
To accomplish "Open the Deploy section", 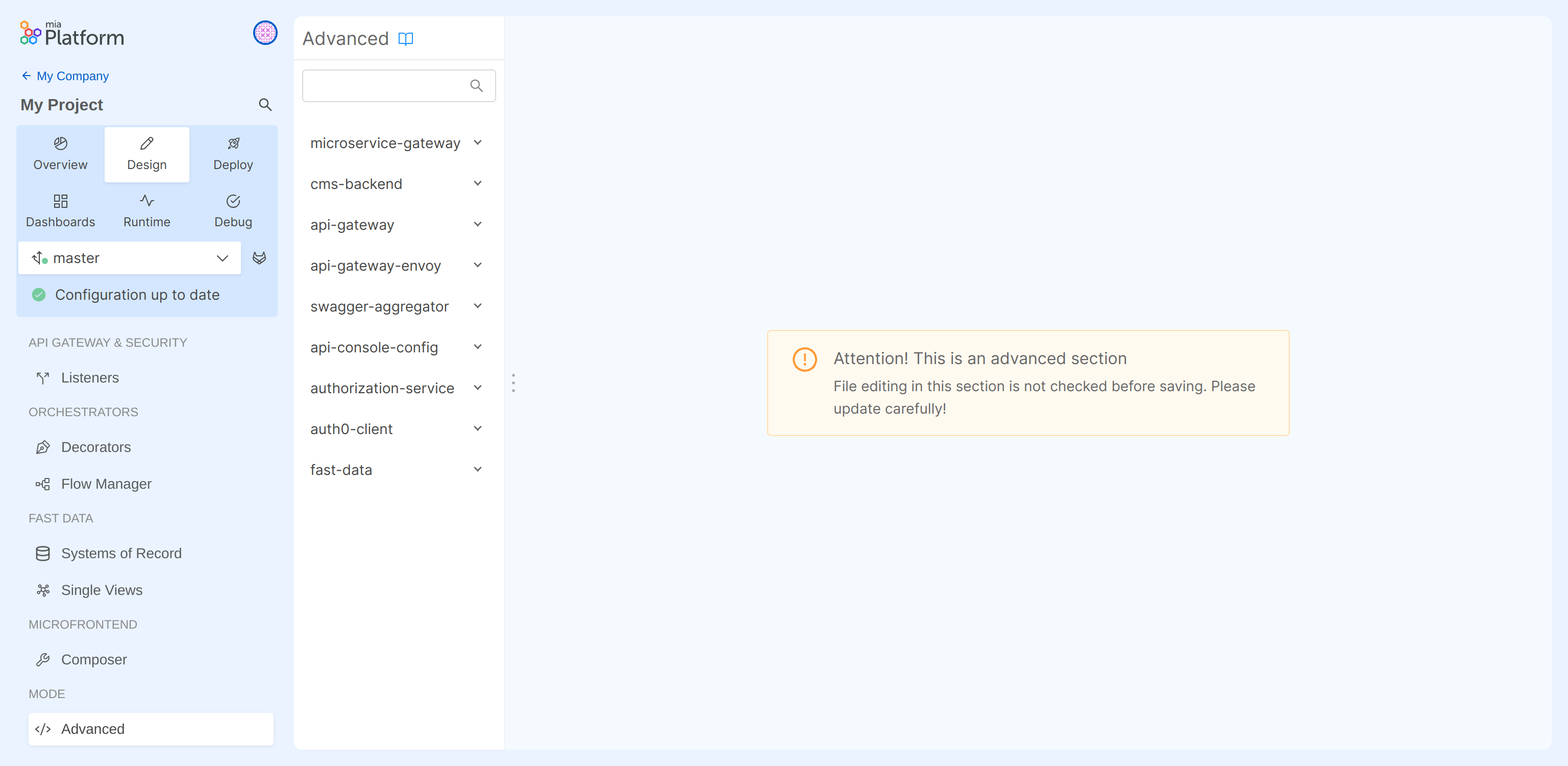I will [233, 154].
